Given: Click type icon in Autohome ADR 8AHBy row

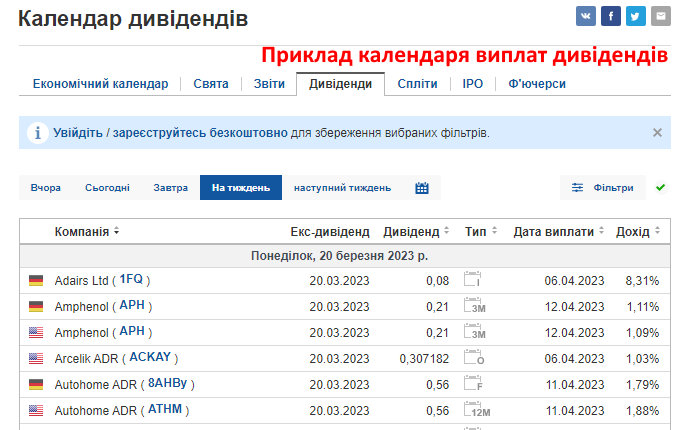Looking at the screenshot, I should [473, 383].
